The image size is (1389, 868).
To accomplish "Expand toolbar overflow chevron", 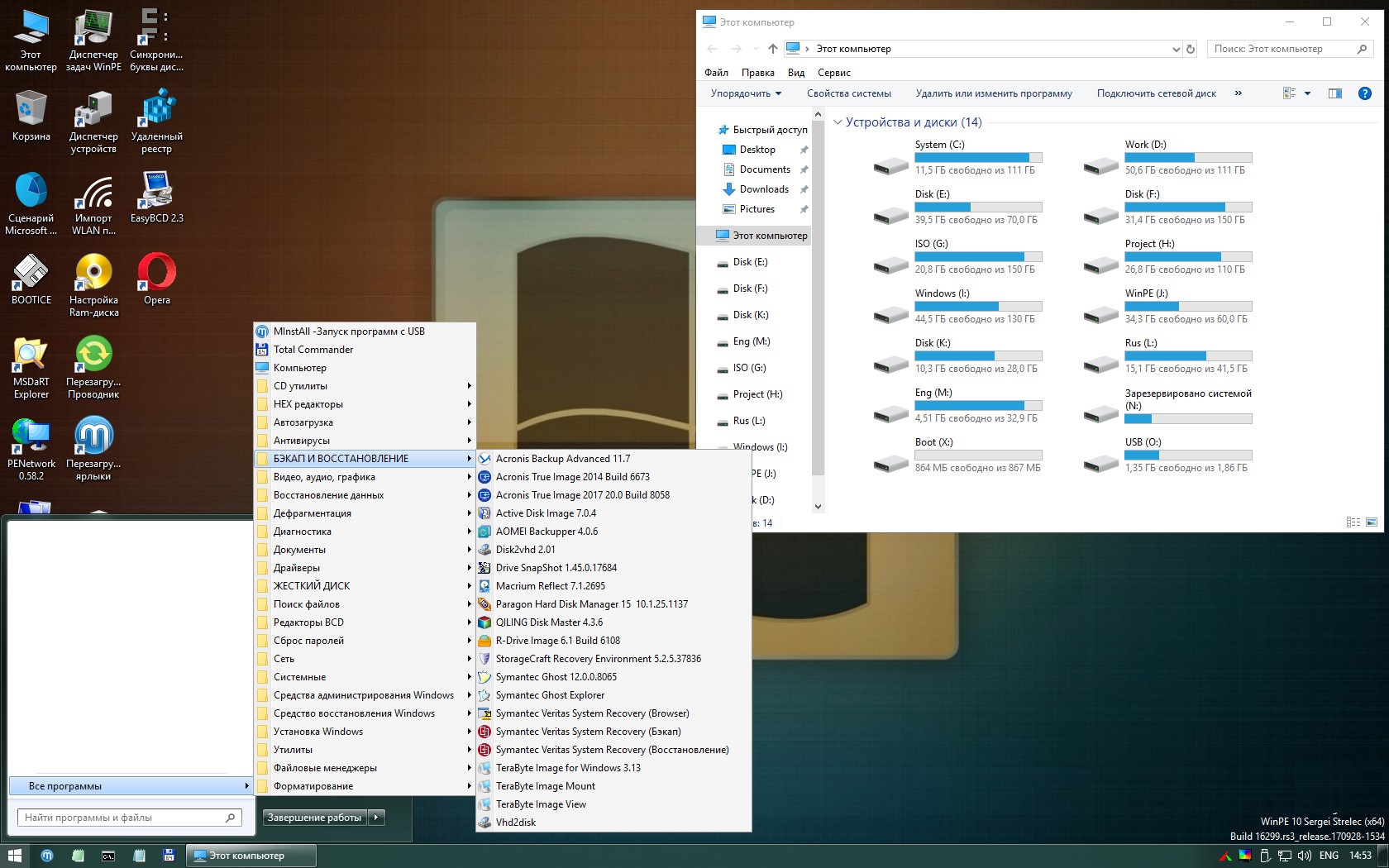I will click(1238, 93).
